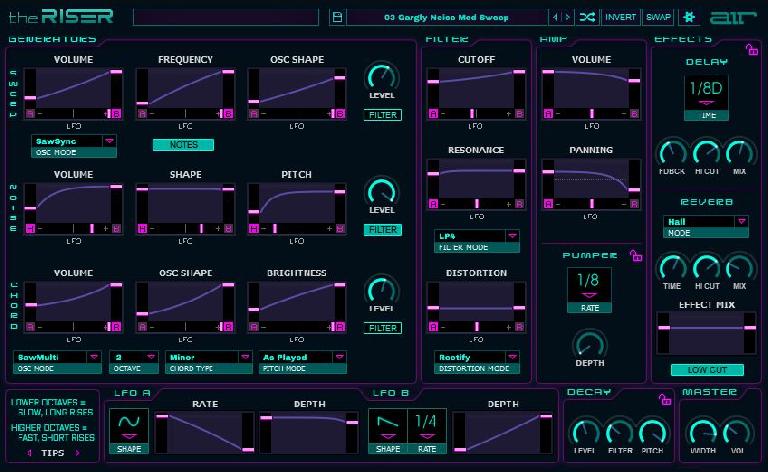Click the save preset disk icon

[x=337, y=17]
